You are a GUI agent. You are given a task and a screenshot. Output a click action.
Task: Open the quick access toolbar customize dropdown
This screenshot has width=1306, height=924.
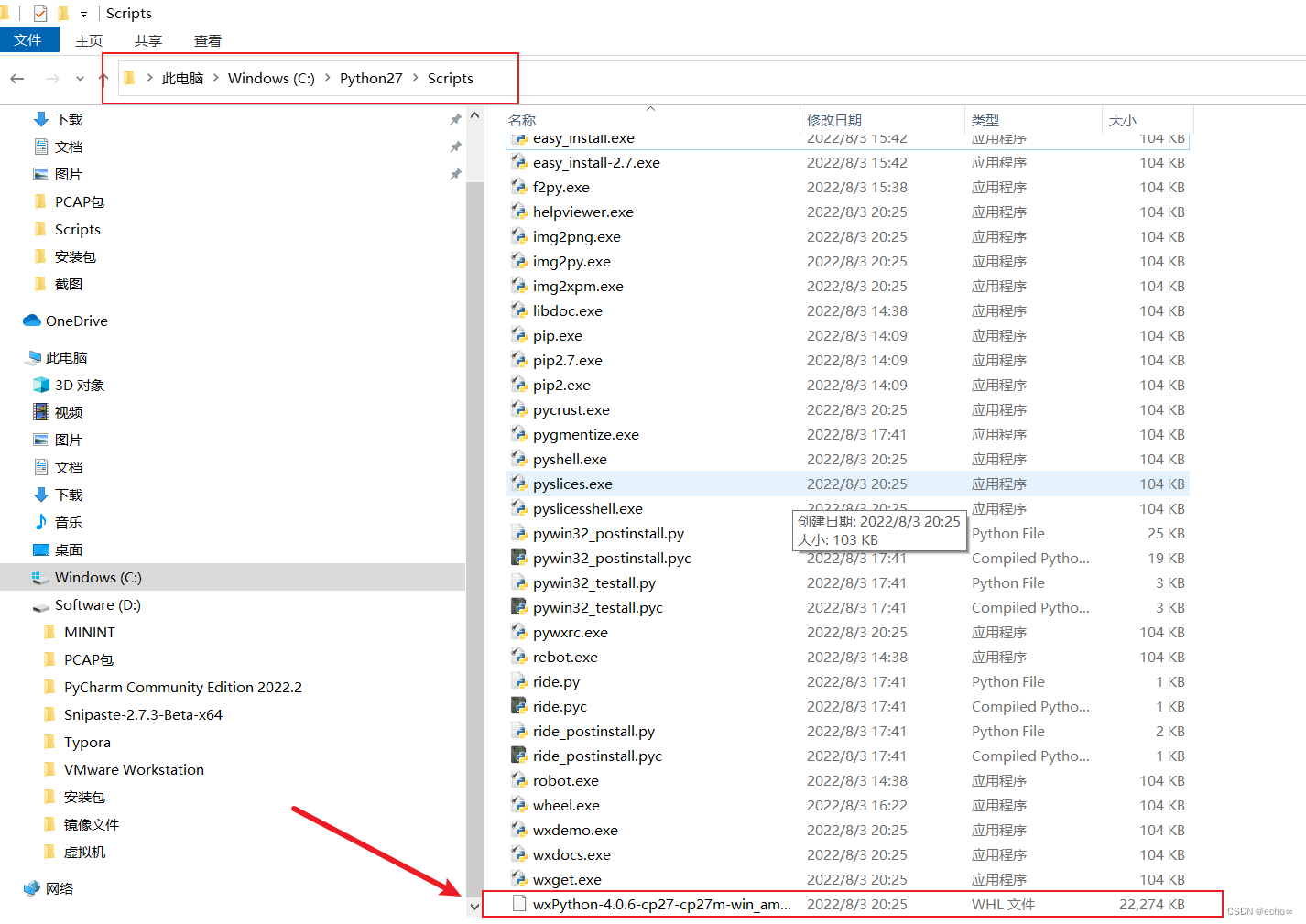tap(82, 13)
